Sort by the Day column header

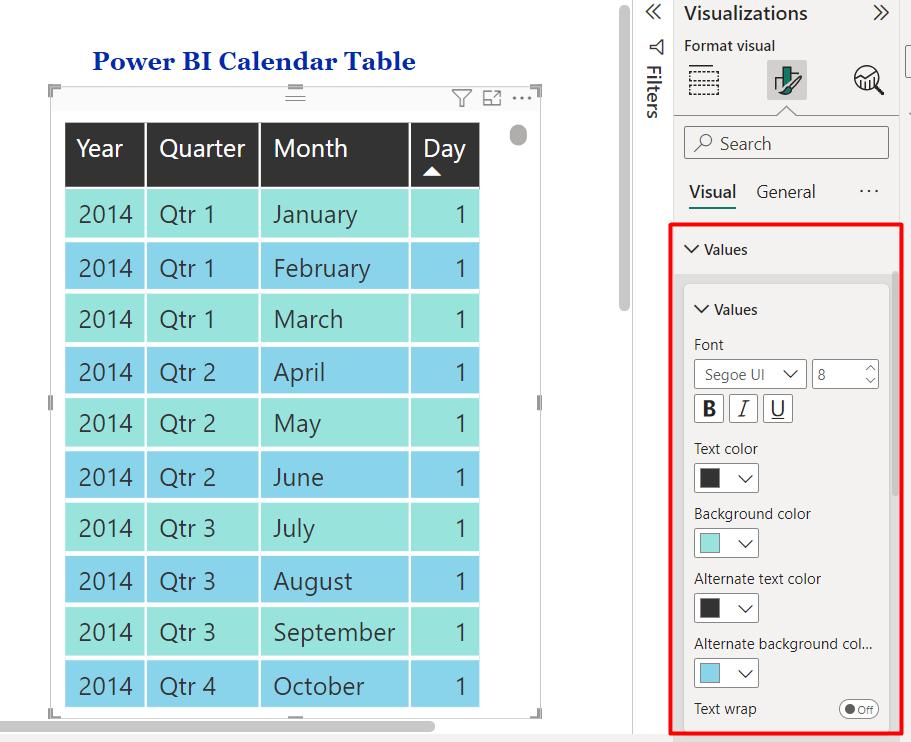(445, 155)
